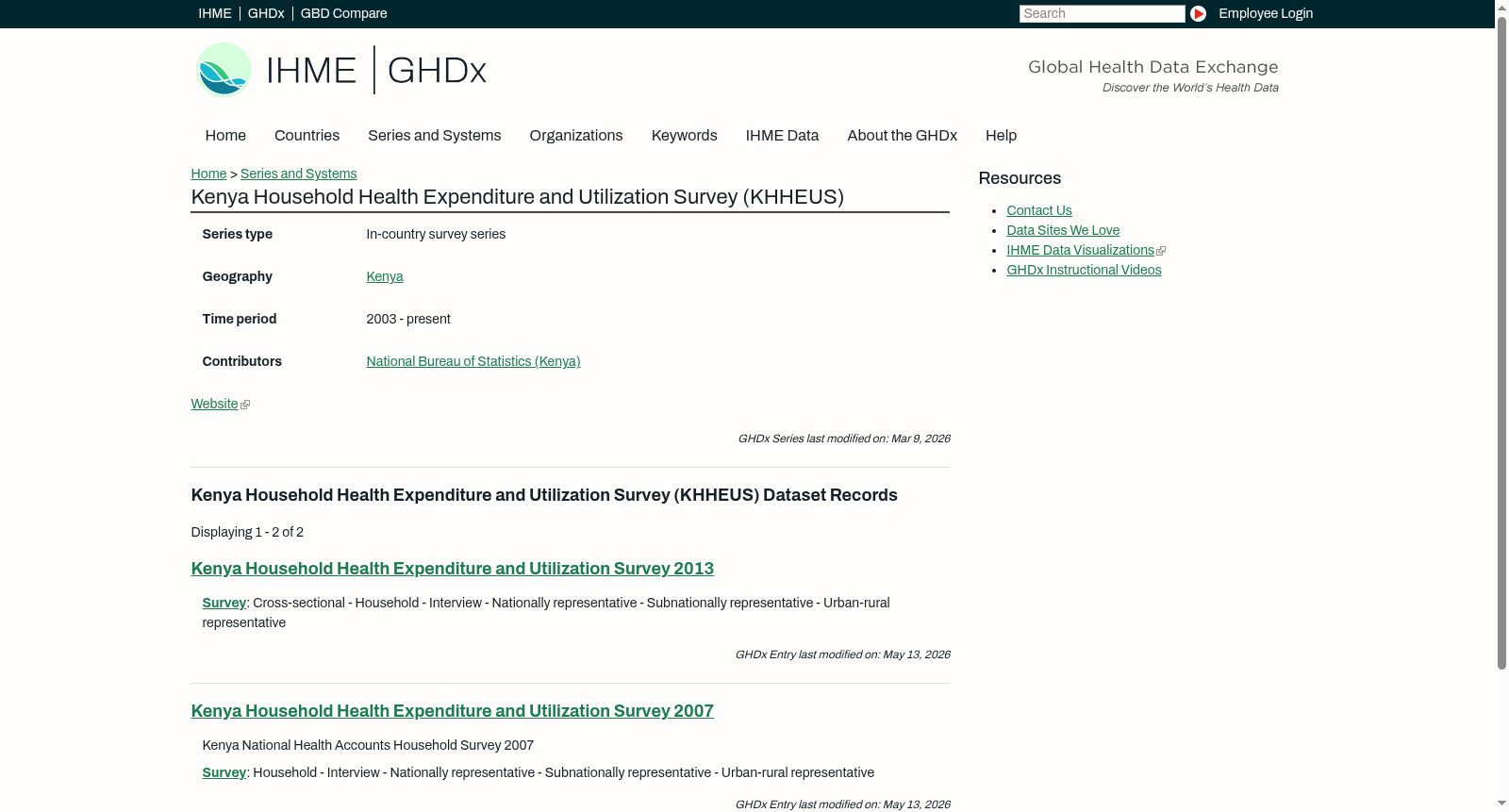This screenshot has height=812, width=1509.
Task: Open the Organizations menu item
Action: [x=576, y=136]
